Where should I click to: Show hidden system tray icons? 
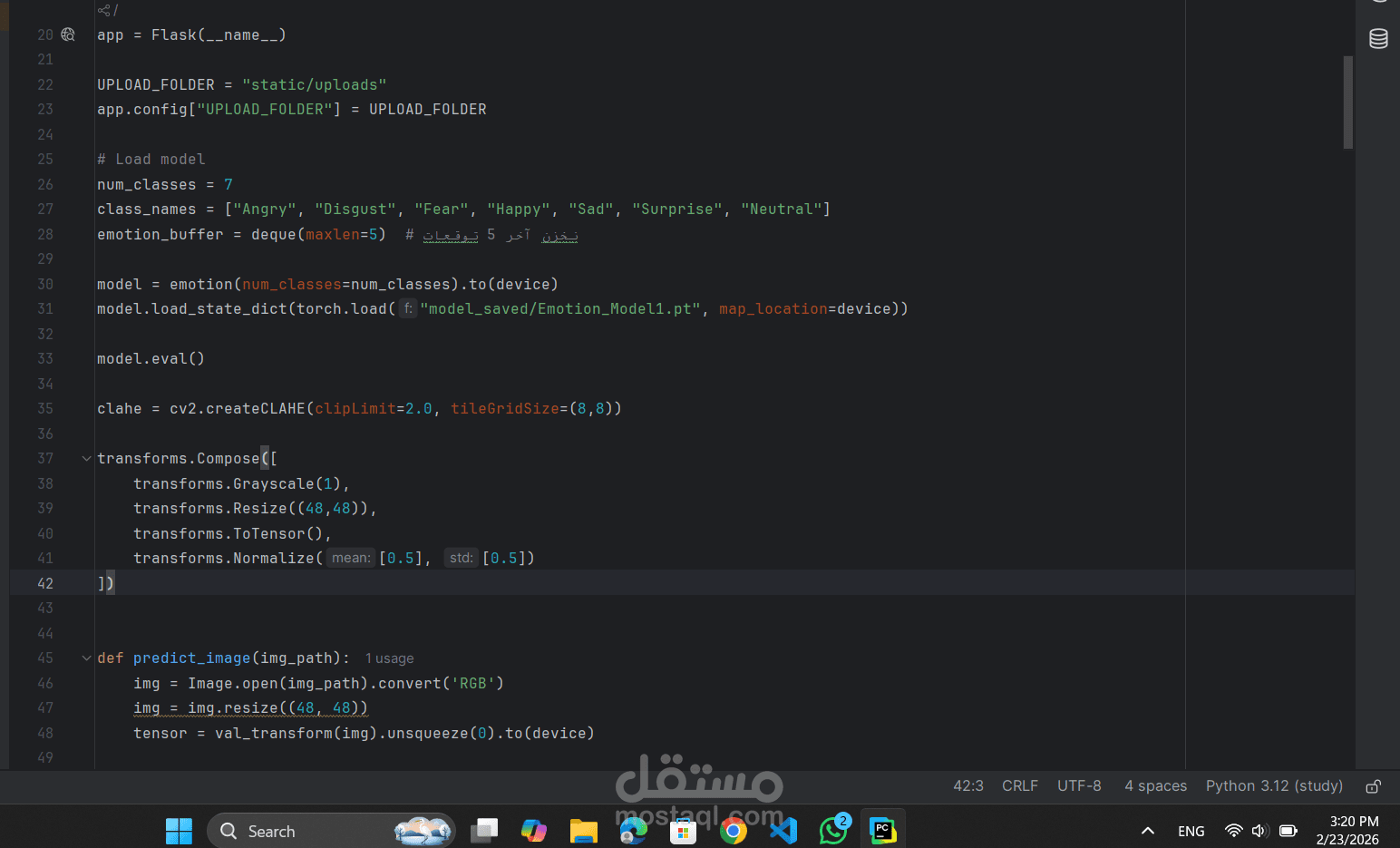tap(1148, 831)
